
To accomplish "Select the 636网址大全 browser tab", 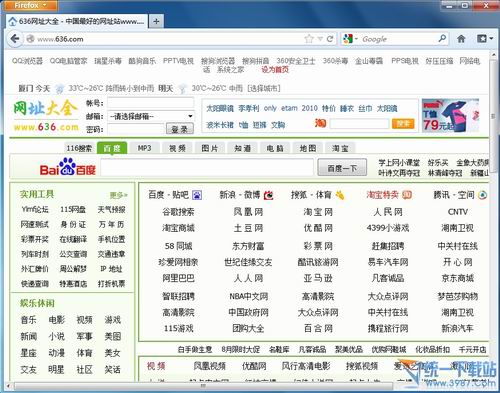I will 77,22.
